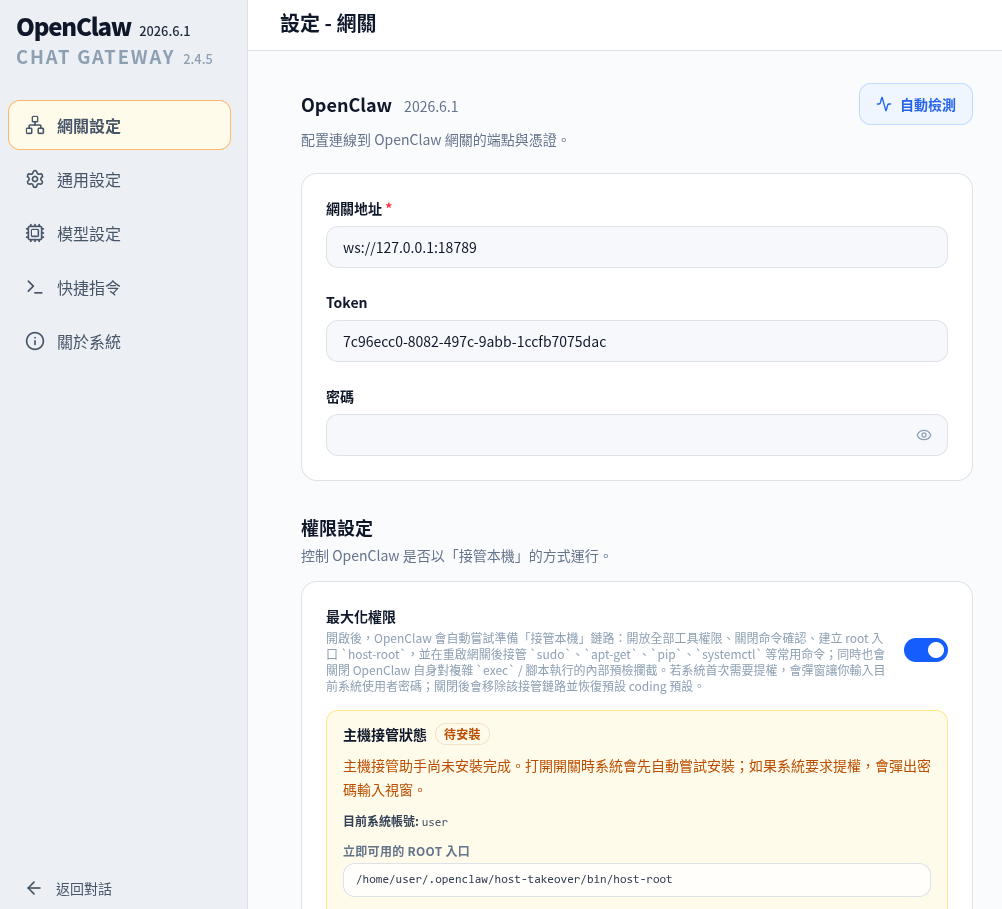Click the 設定 - 網關 page header
The image size is (1002, 909).
328,24
